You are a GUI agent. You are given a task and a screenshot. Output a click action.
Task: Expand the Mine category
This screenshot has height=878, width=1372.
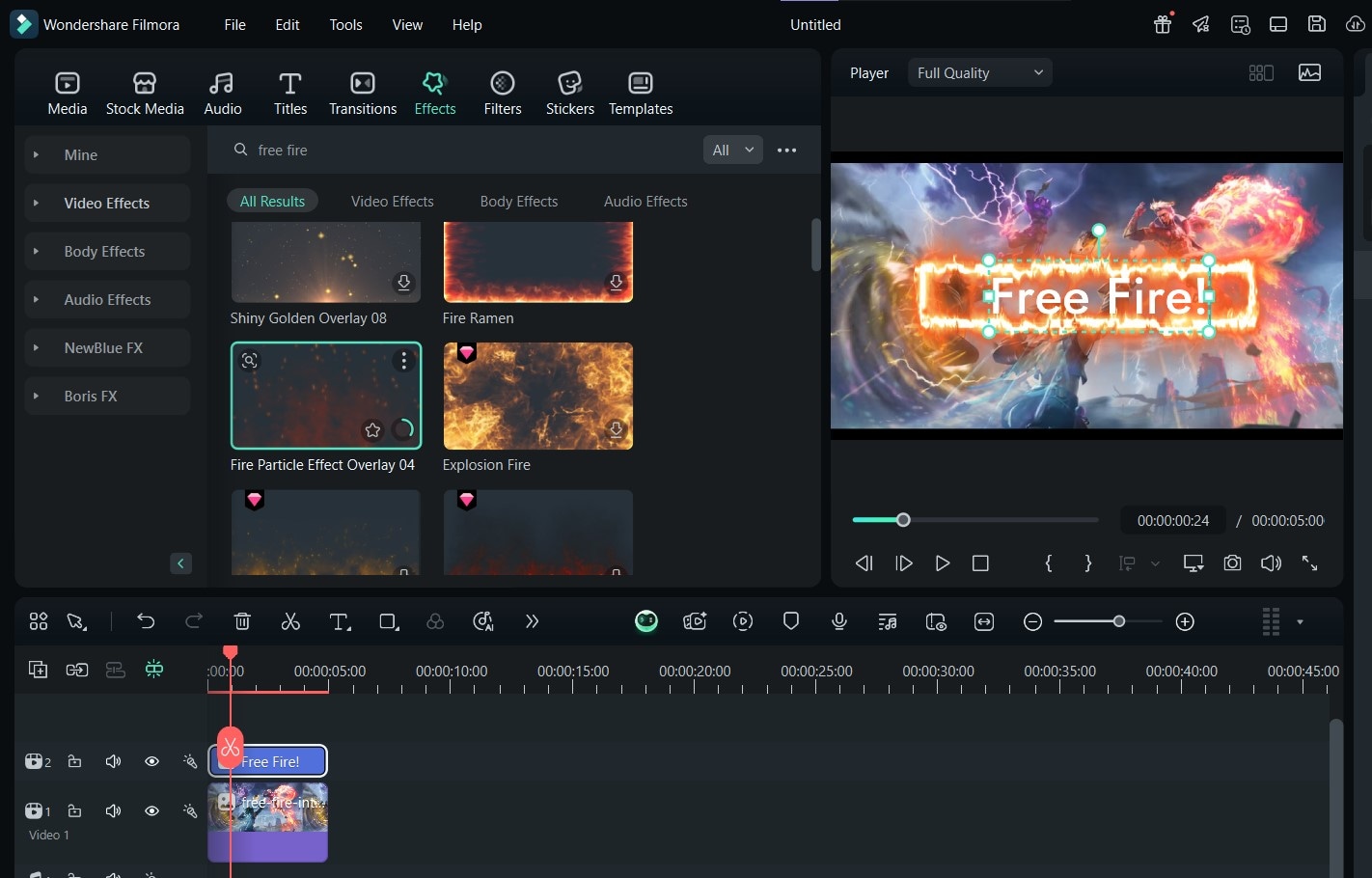pos(107,154)
